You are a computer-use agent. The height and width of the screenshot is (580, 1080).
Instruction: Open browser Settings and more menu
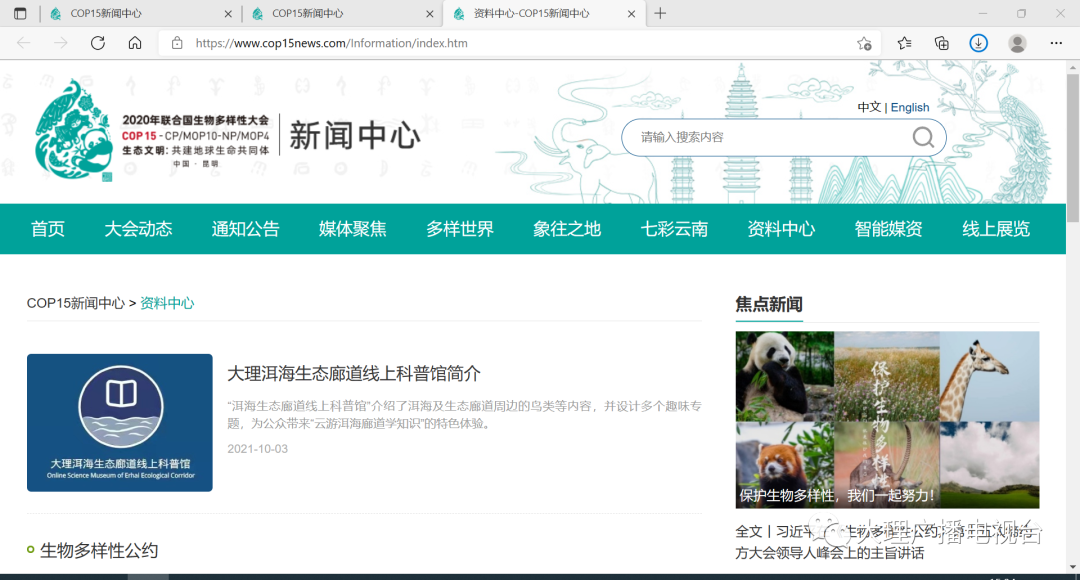point(1056,43)
